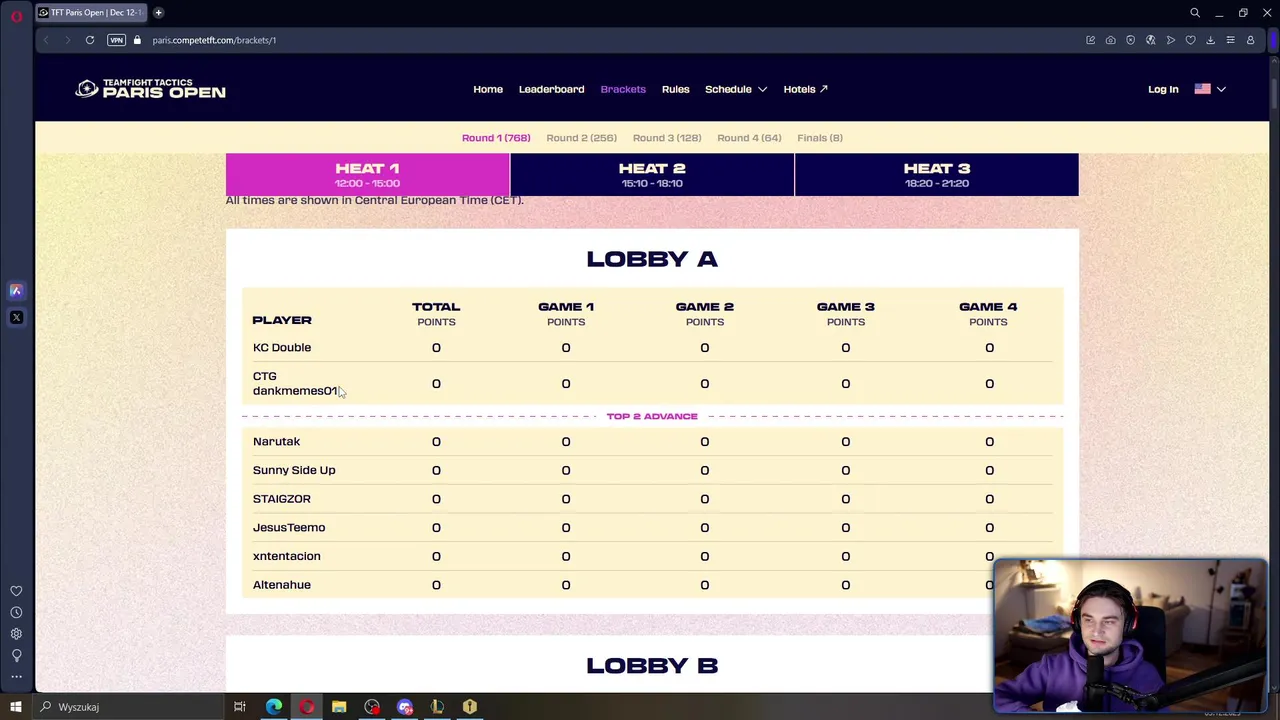This screenshot has width=1280, height=720.
Task: Open the X (Twitter) sidebar icon
Action: pos(16,317)
